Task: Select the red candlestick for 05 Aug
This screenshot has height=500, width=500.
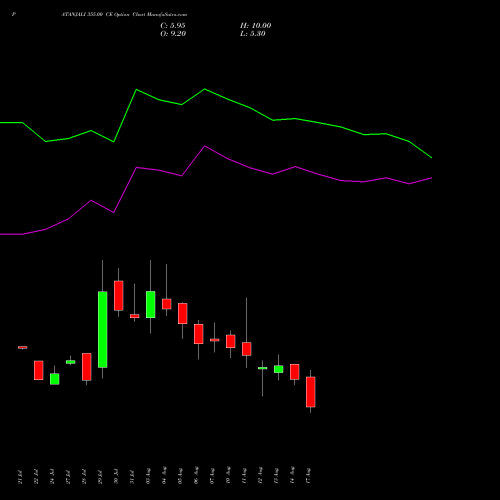Action: coord(183,313)
